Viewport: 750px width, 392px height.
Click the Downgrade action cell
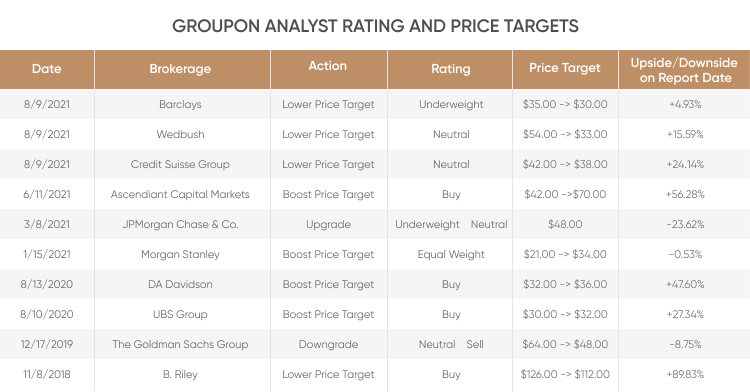328,345
